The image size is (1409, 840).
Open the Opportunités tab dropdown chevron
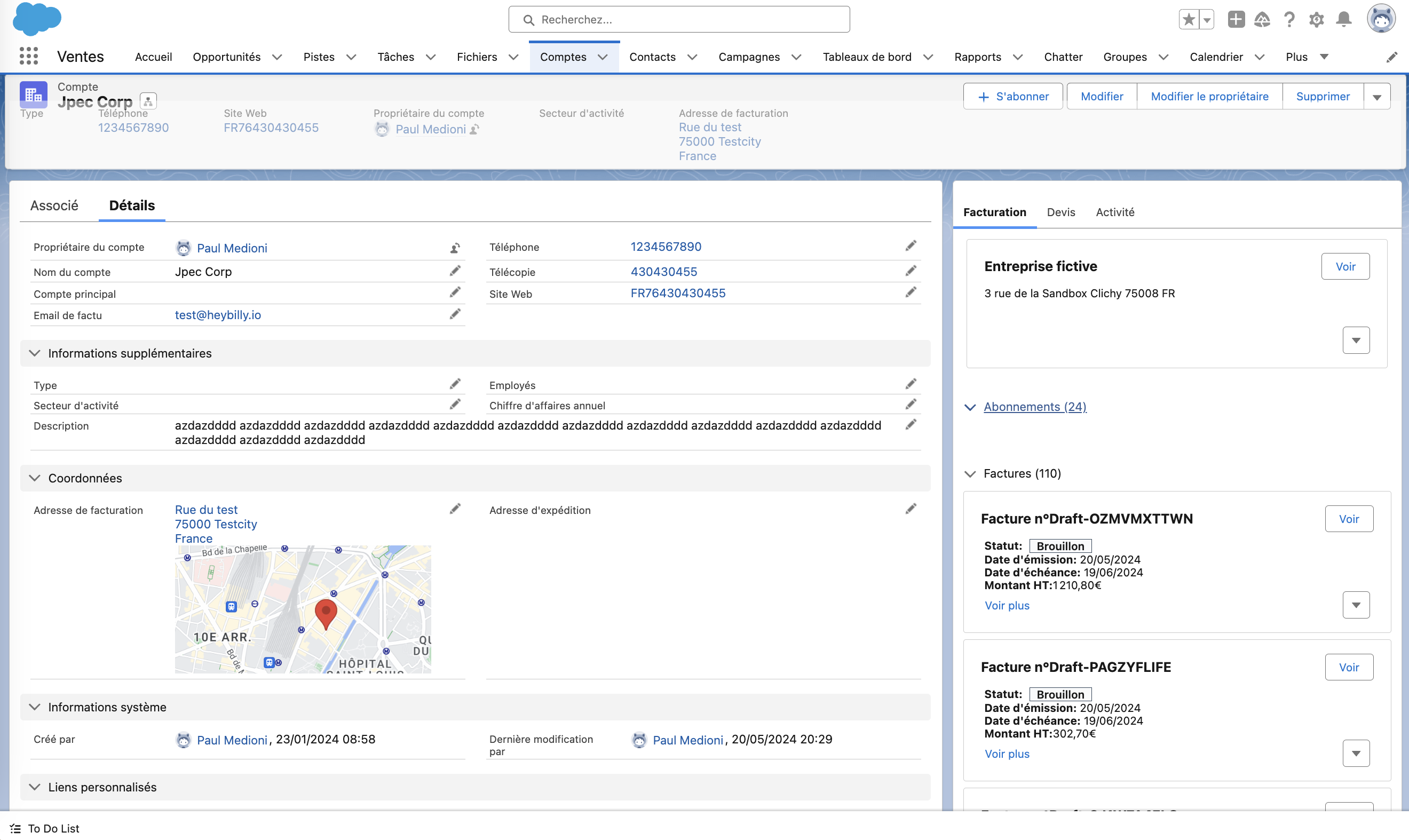[277, 57]
